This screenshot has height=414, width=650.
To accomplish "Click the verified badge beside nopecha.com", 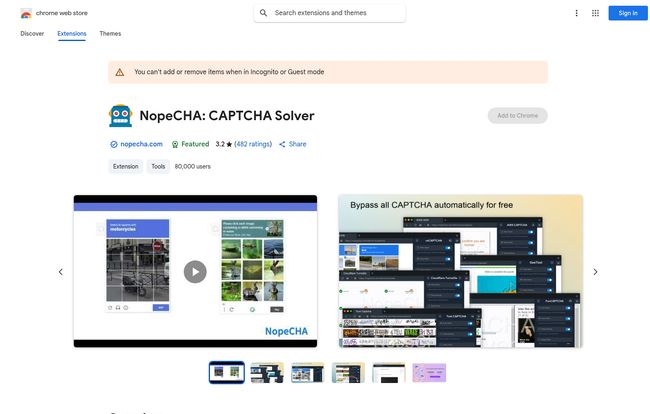I will [114, 144].
